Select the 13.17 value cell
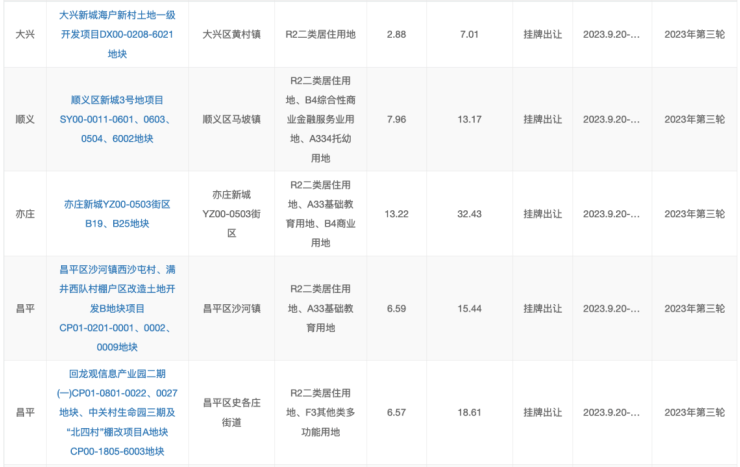The width and height of the screenshot is (740, 467). (x=469, y=119)
